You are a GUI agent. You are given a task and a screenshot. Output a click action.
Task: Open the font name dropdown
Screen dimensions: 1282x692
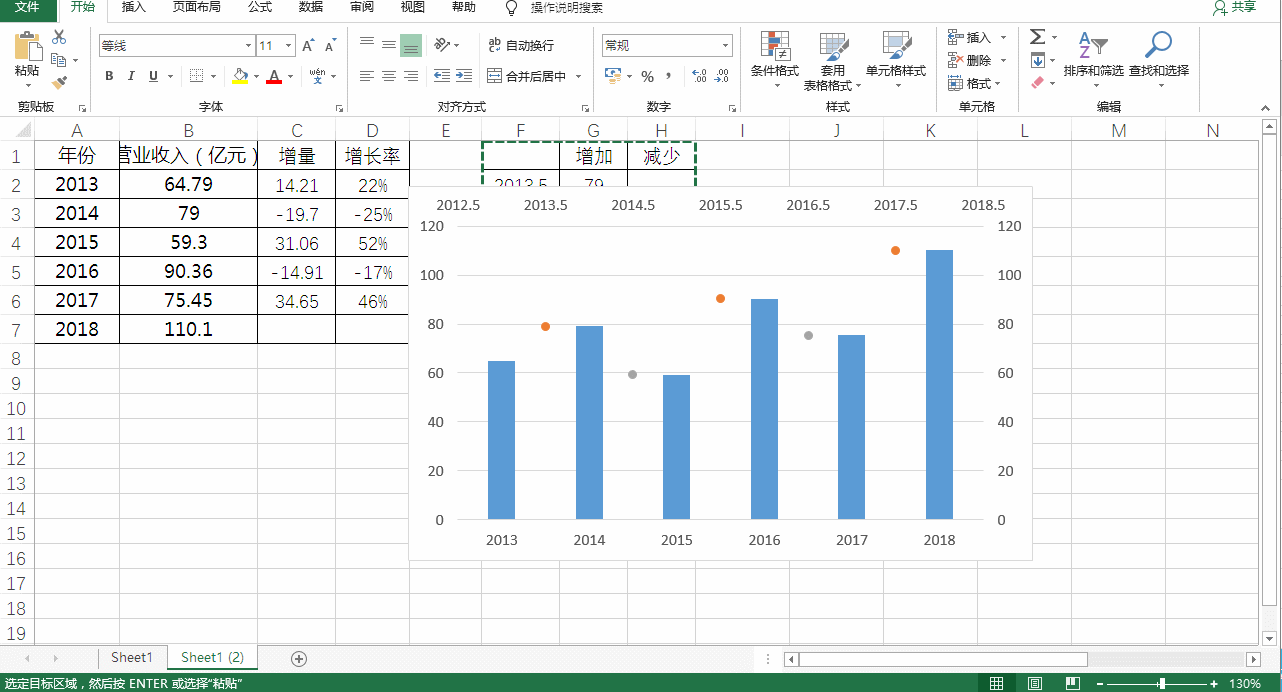point(248,46)
